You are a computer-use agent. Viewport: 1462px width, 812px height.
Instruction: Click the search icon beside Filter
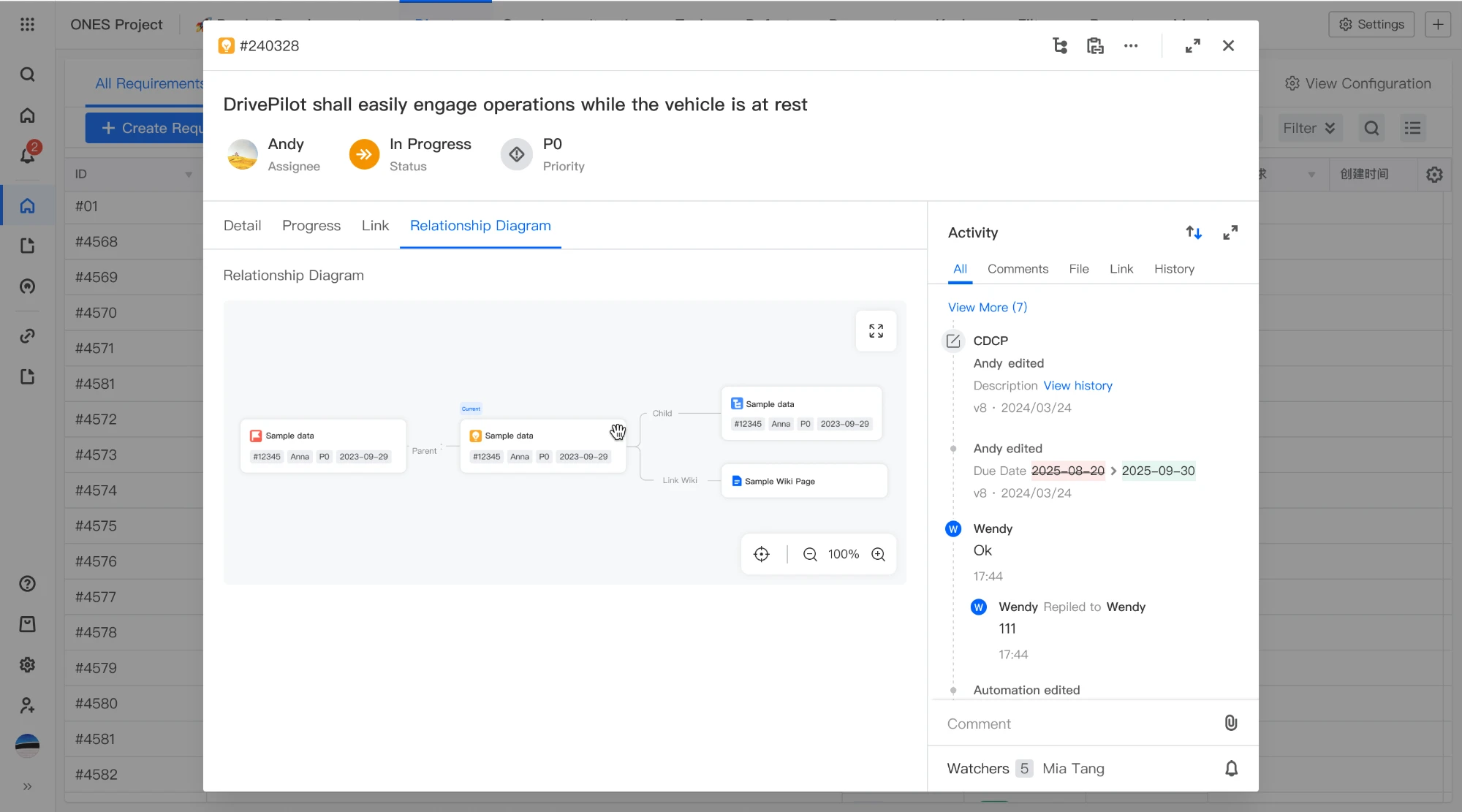pos(1371,128)
